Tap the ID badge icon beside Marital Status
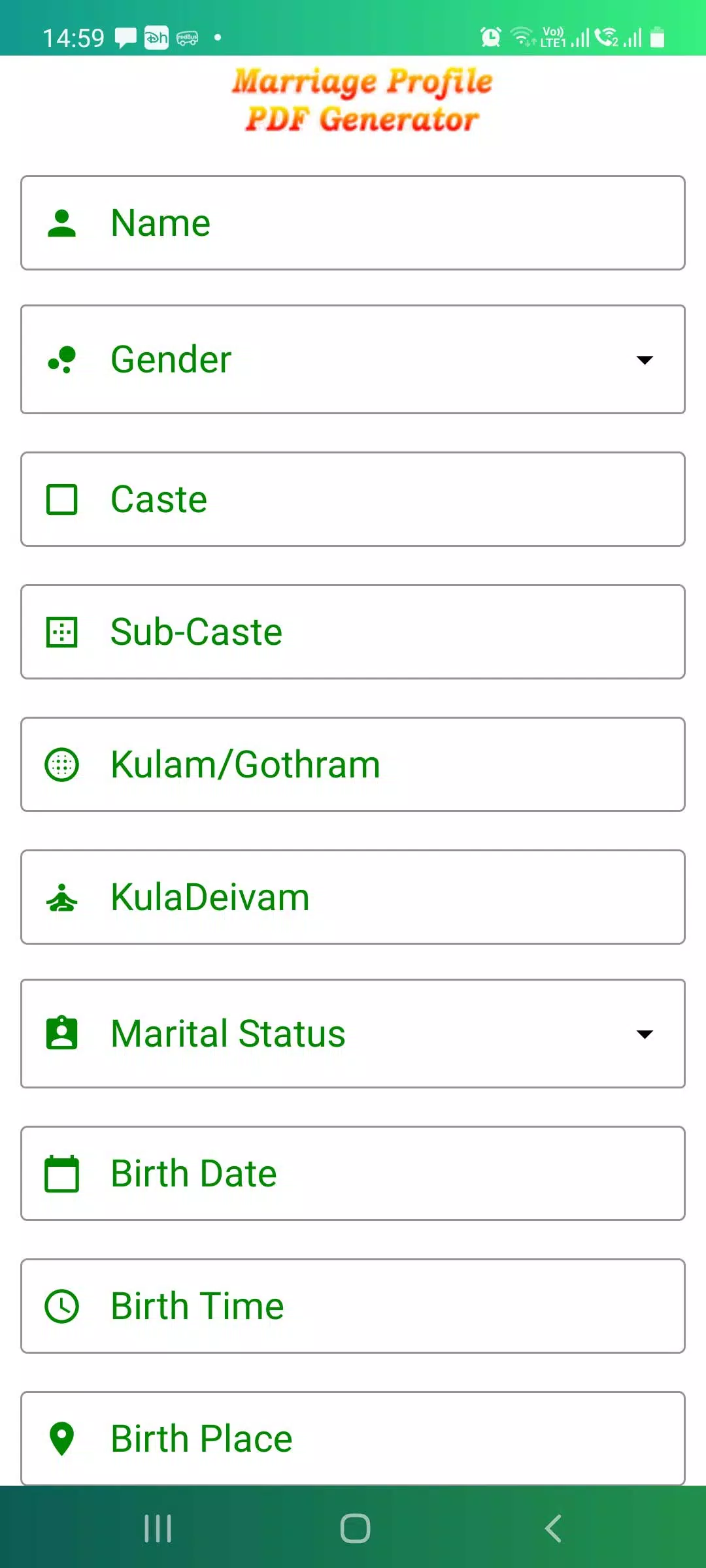706x1568 pixels. pyautogui.click(x=62, y=1034)
